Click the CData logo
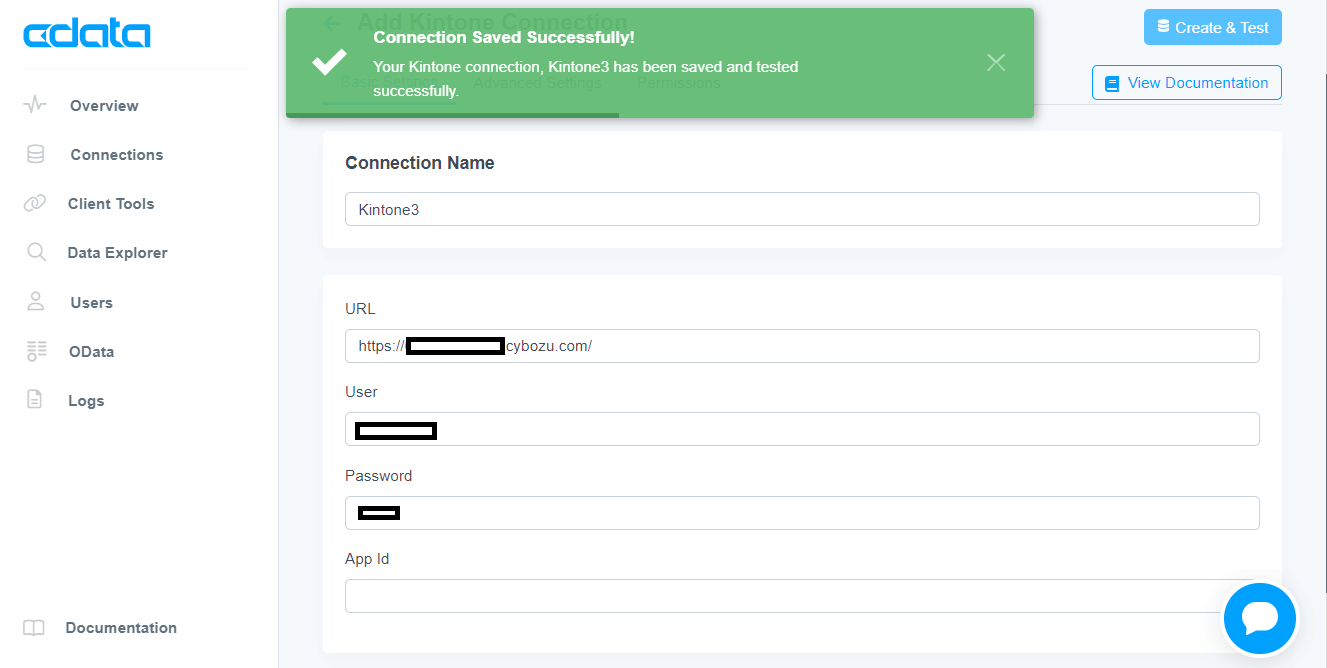1327x668 pixels. pyautogui.click(x=86, y=35)
